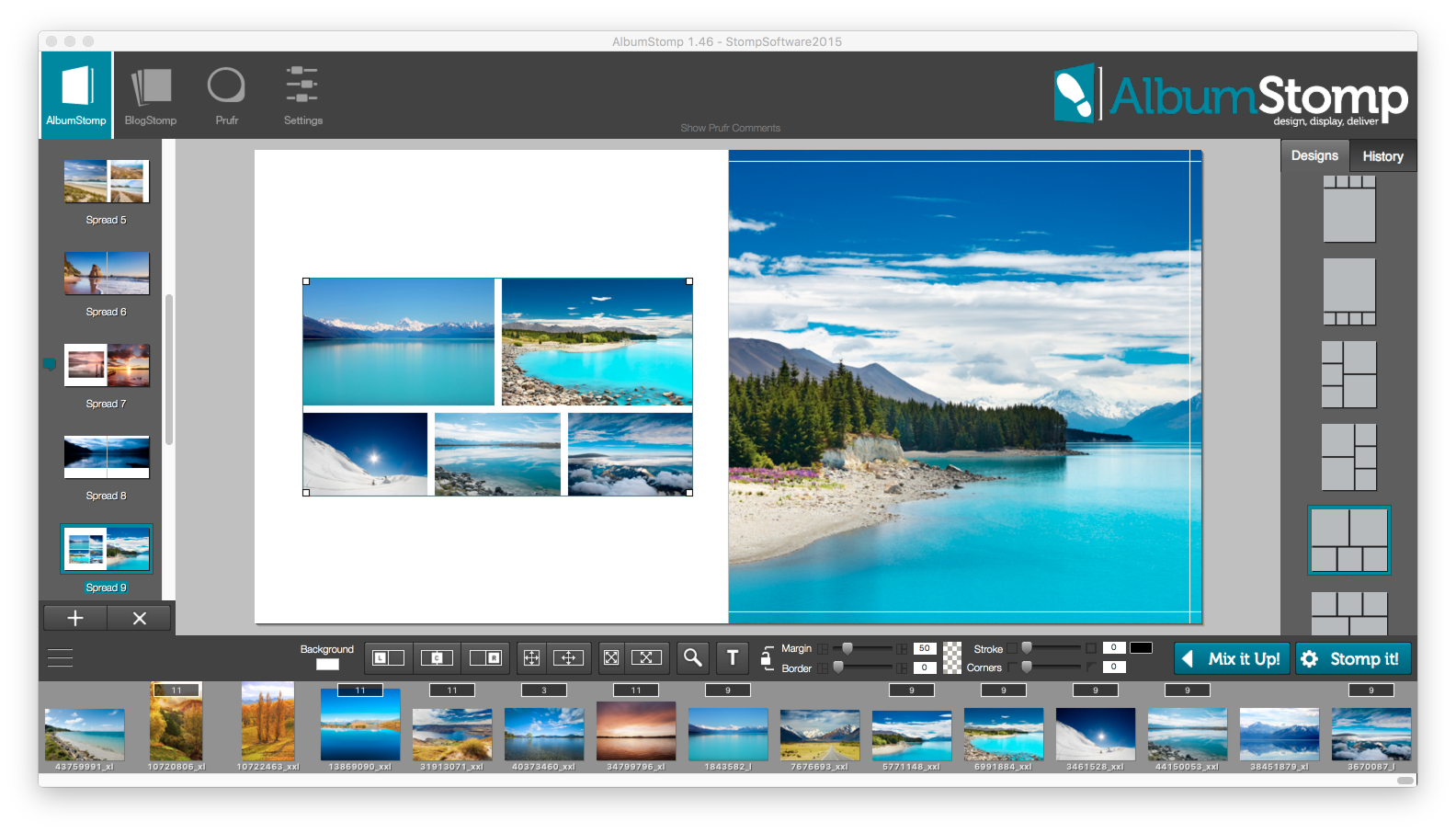Click the Border value field showing 0
Viewport: 1456px width, 833px height.
click(925, 668)
